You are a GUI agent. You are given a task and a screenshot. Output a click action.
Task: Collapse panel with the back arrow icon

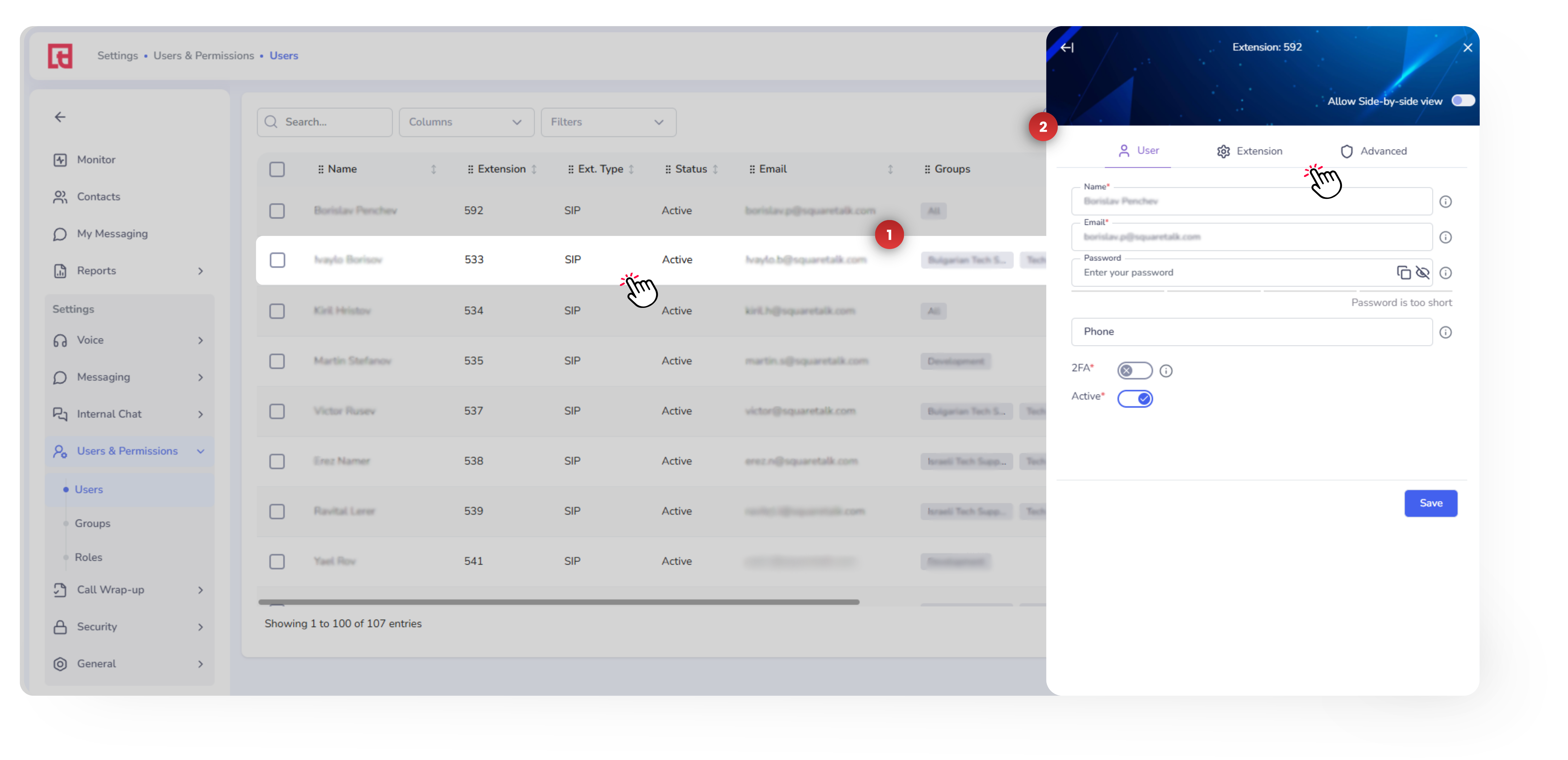tap(1067, 48)
